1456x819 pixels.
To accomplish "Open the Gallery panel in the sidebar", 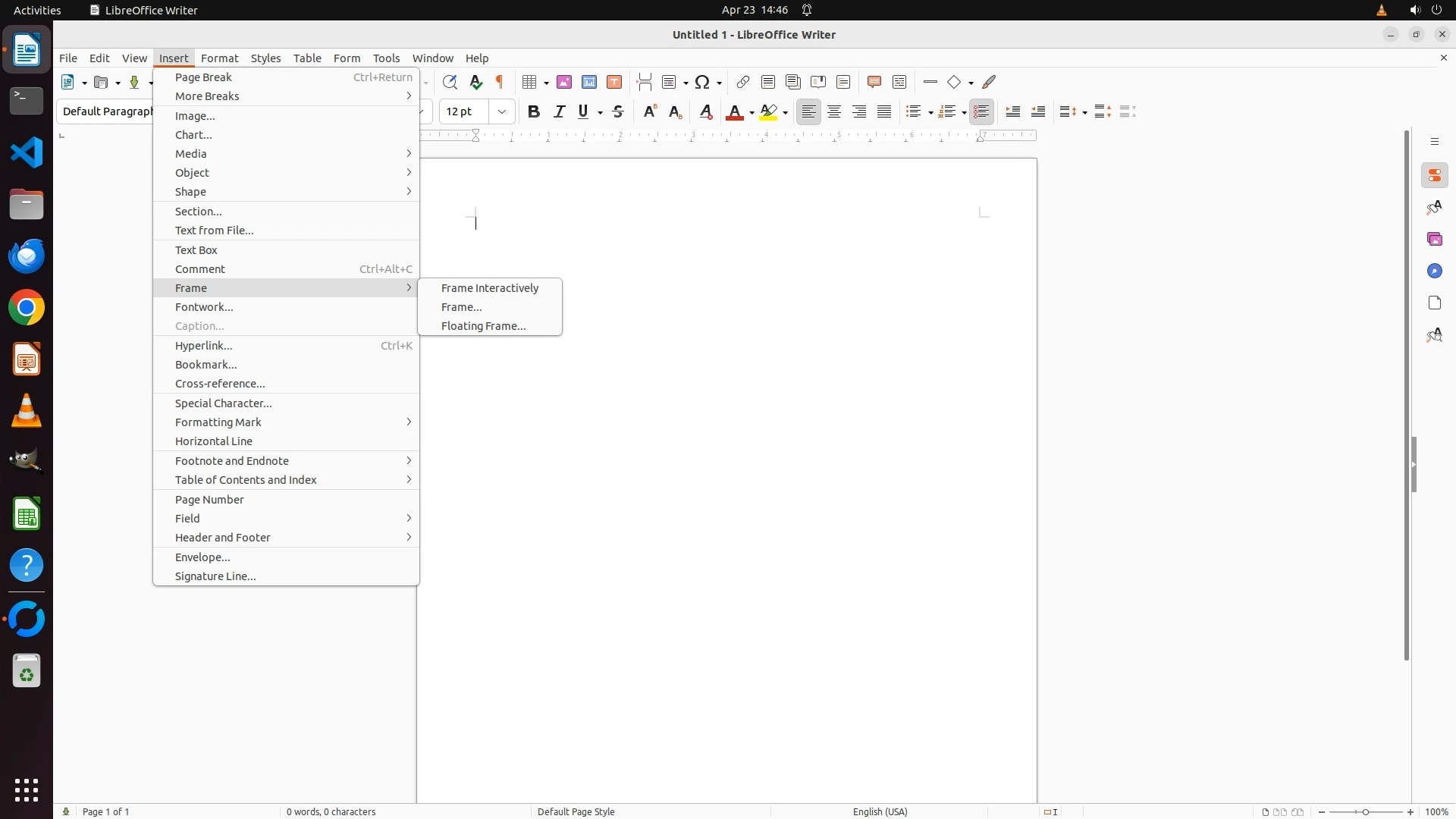I will click(x=1435, y=240).
